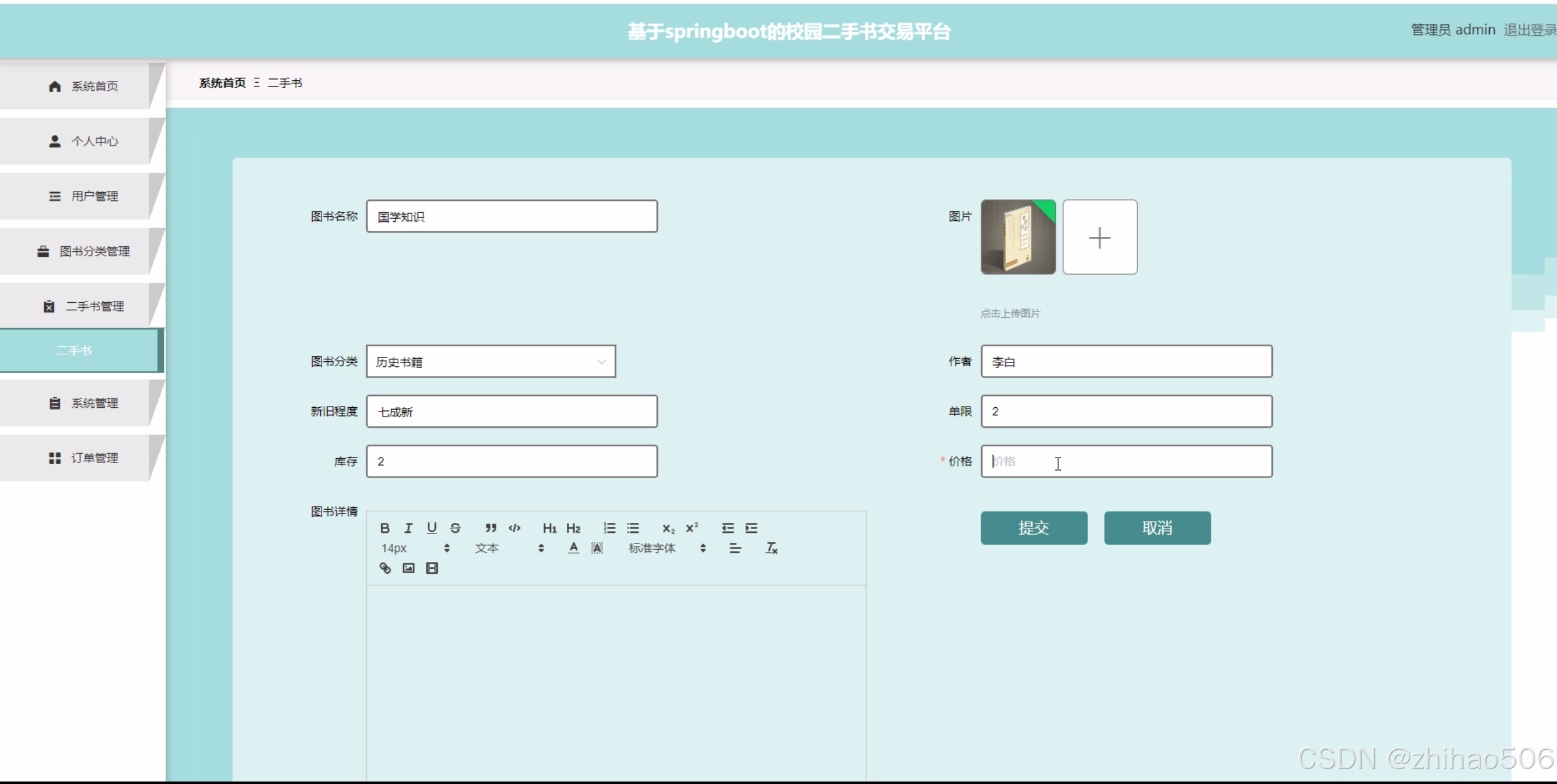Insert an image into the editor
Screen dimensions: 1557x784
pos(409,568)
